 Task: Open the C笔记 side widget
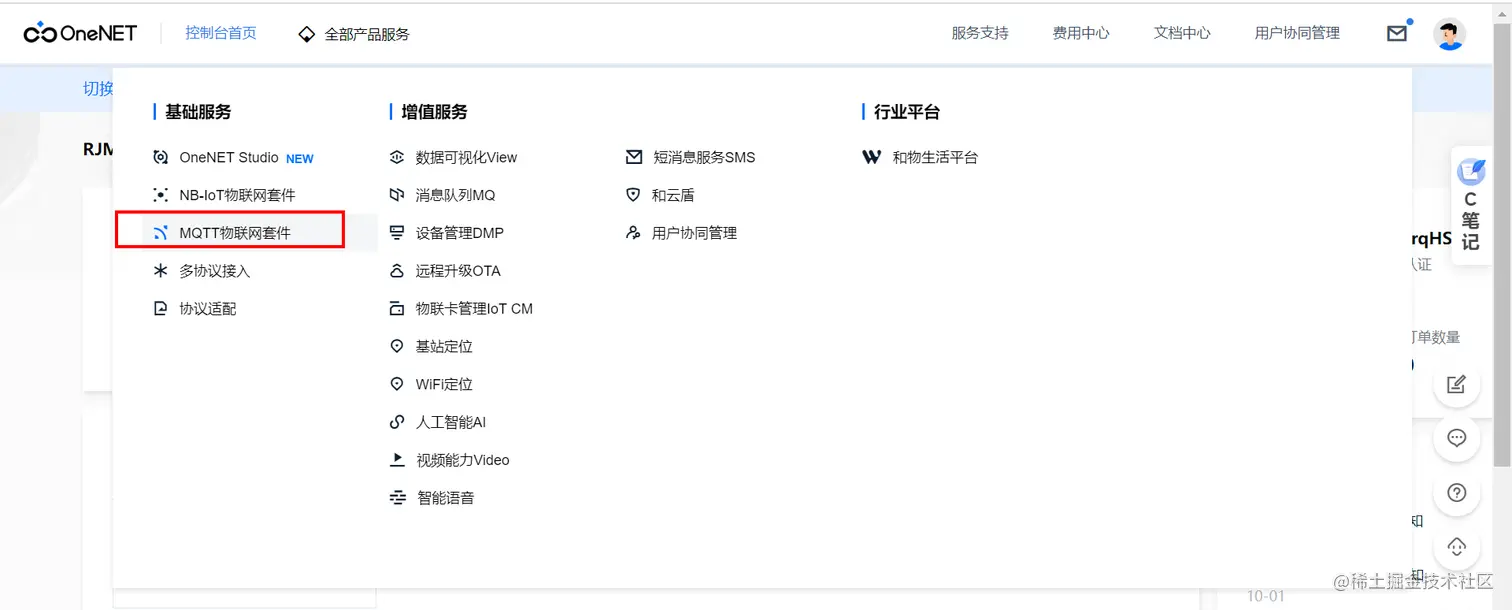1470,206
